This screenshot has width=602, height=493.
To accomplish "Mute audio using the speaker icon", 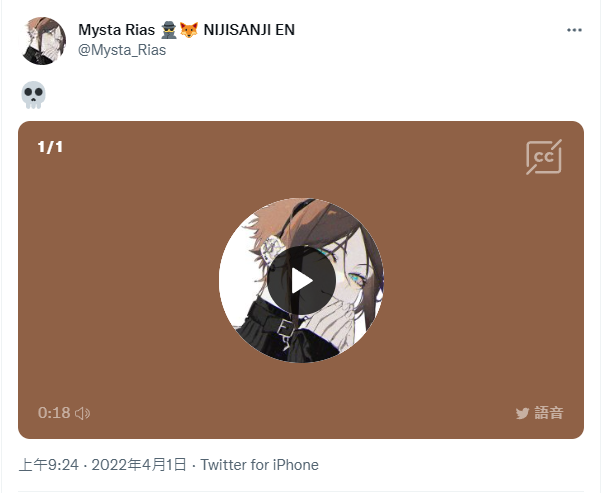I will 83,413.
